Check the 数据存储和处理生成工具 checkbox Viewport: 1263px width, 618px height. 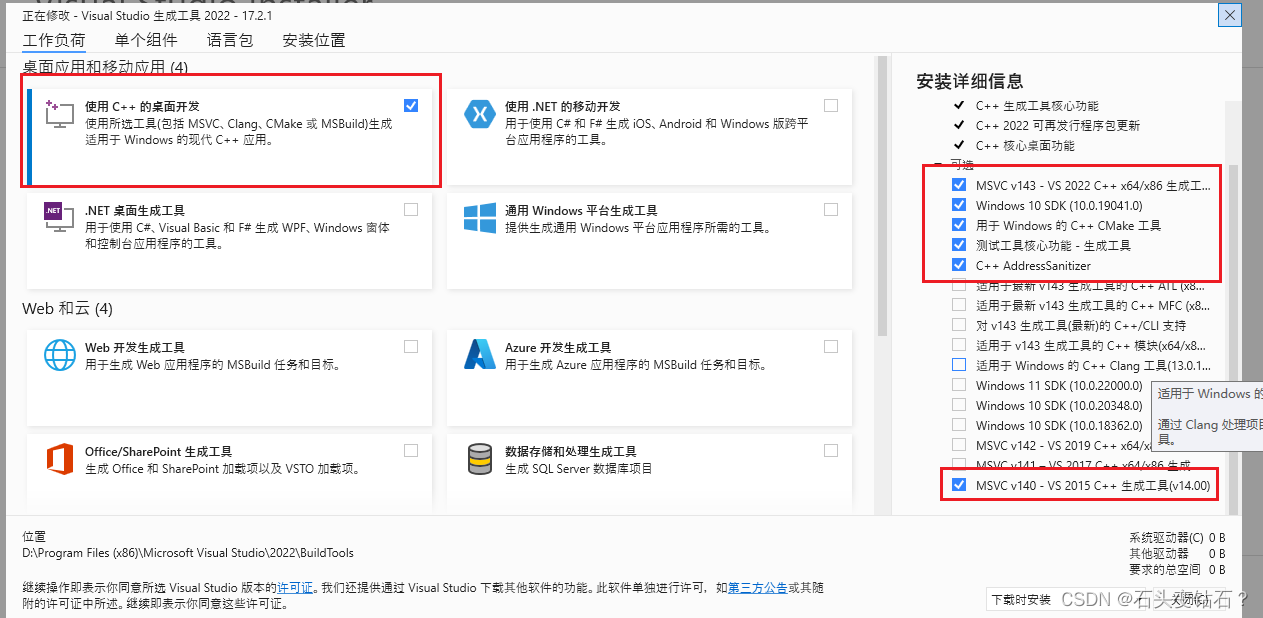(x=831, y=450)
